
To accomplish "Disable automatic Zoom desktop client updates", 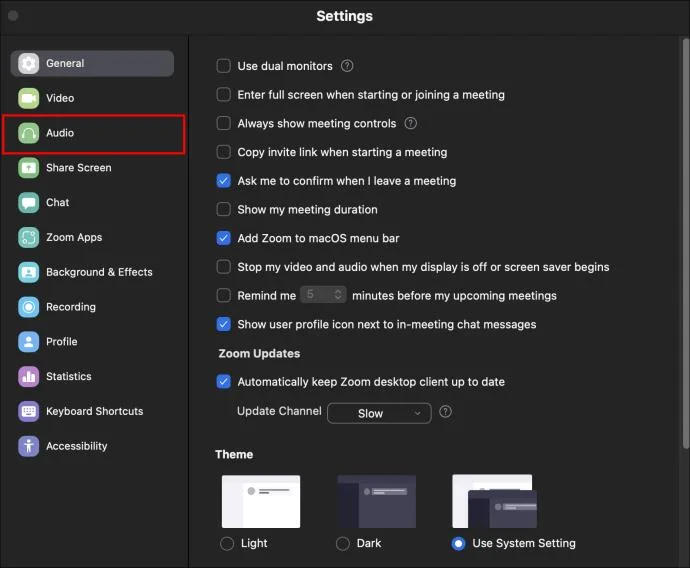I will (x=224, y=381).
